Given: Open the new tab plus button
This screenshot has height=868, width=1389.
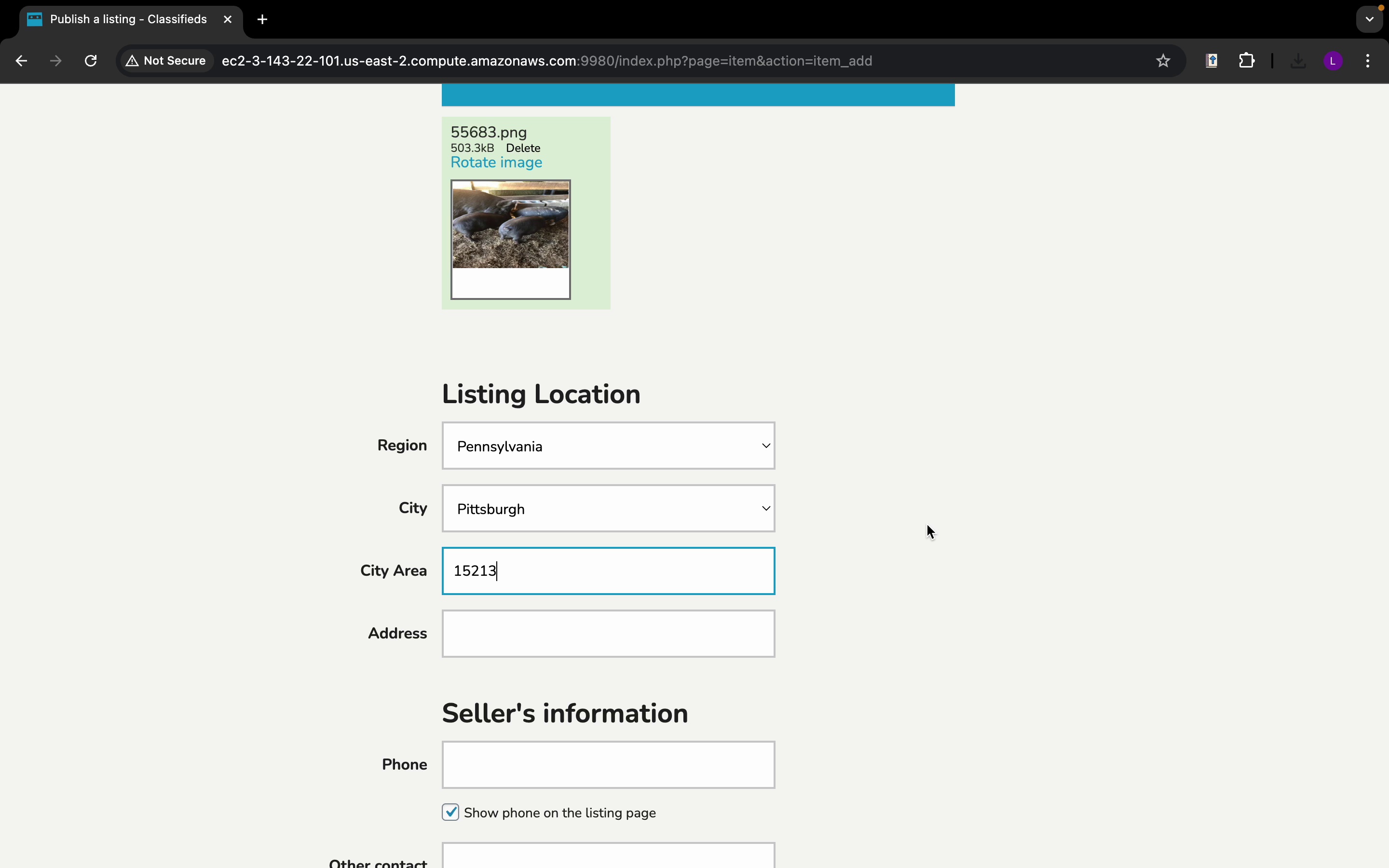Looking at the screenshot, I should pyautogui.click(x=262, y=19).
